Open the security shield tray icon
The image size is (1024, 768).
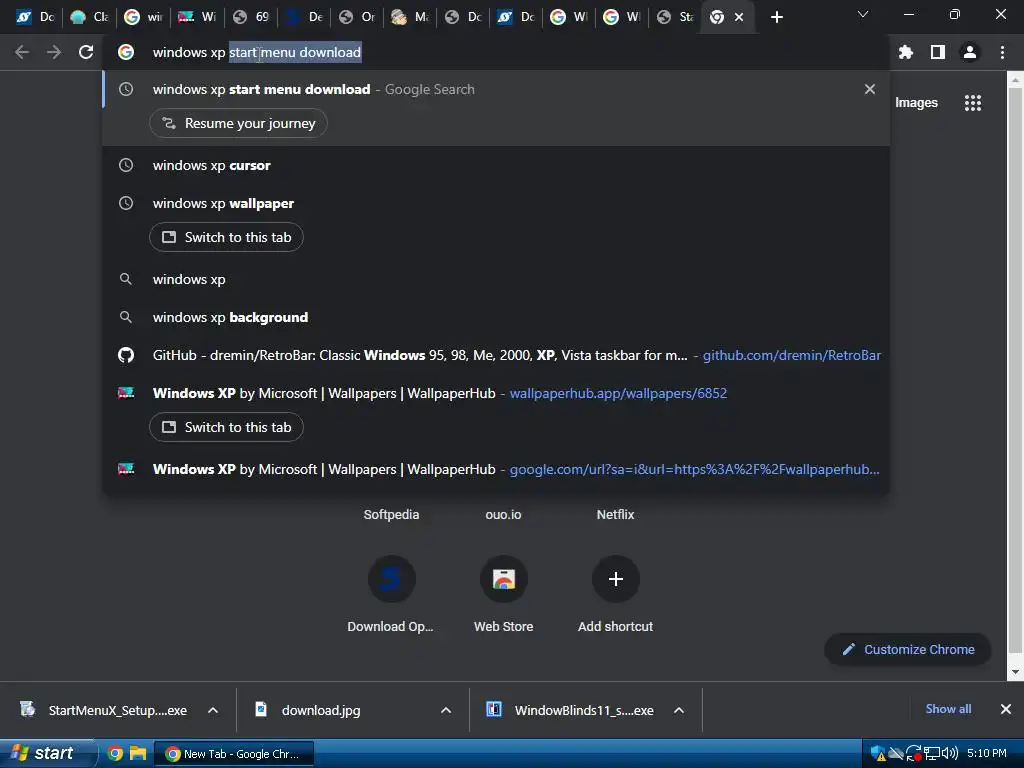pos(878,754)
